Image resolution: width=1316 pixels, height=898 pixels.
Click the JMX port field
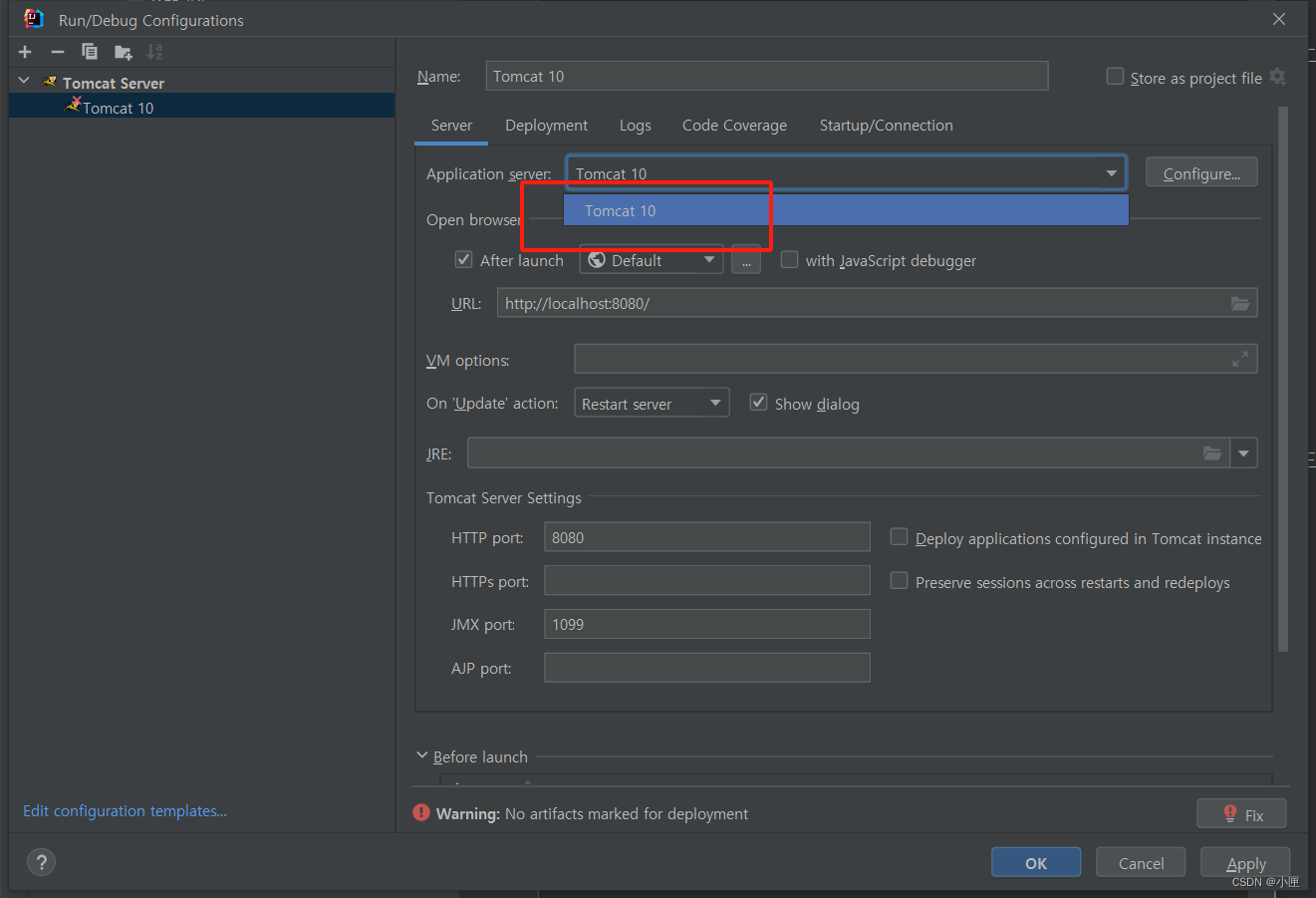point(707,624)
